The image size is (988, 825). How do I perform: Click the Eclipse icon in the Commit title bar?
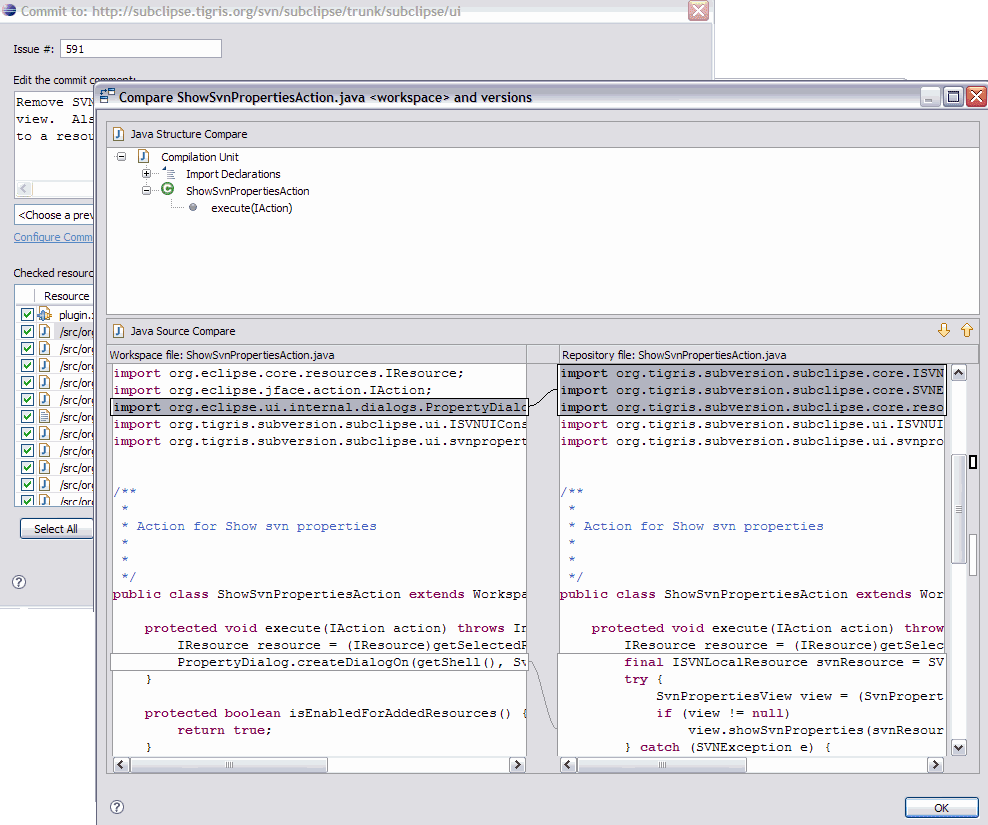[x=9, y=10]
